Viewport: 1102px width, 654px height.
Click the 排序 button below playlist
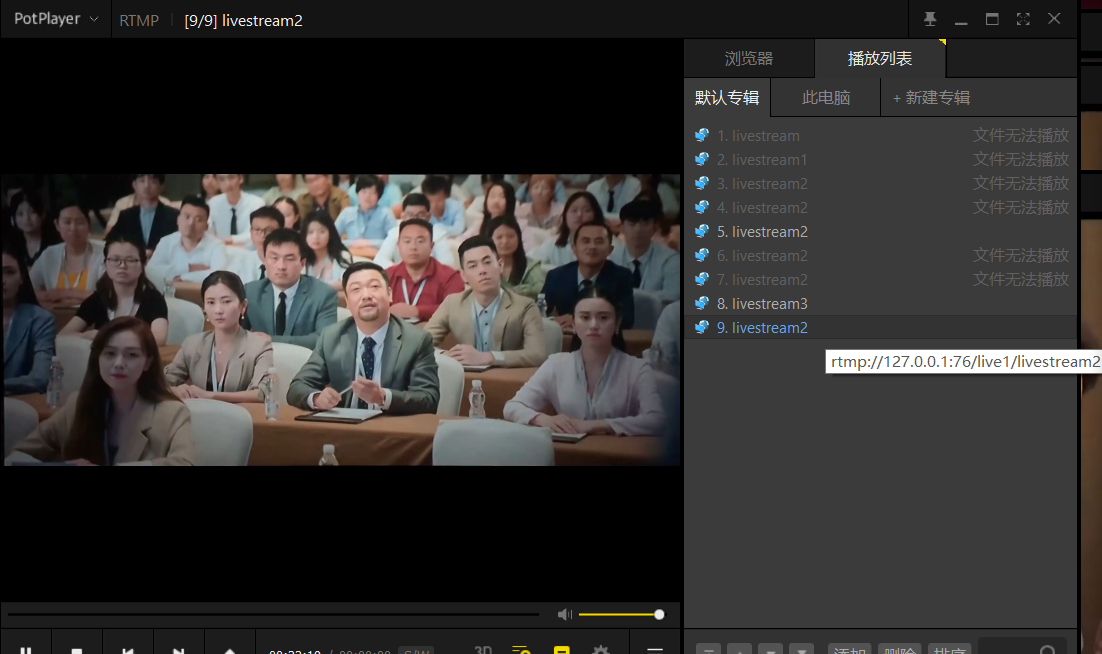click(x=949, y=649)
